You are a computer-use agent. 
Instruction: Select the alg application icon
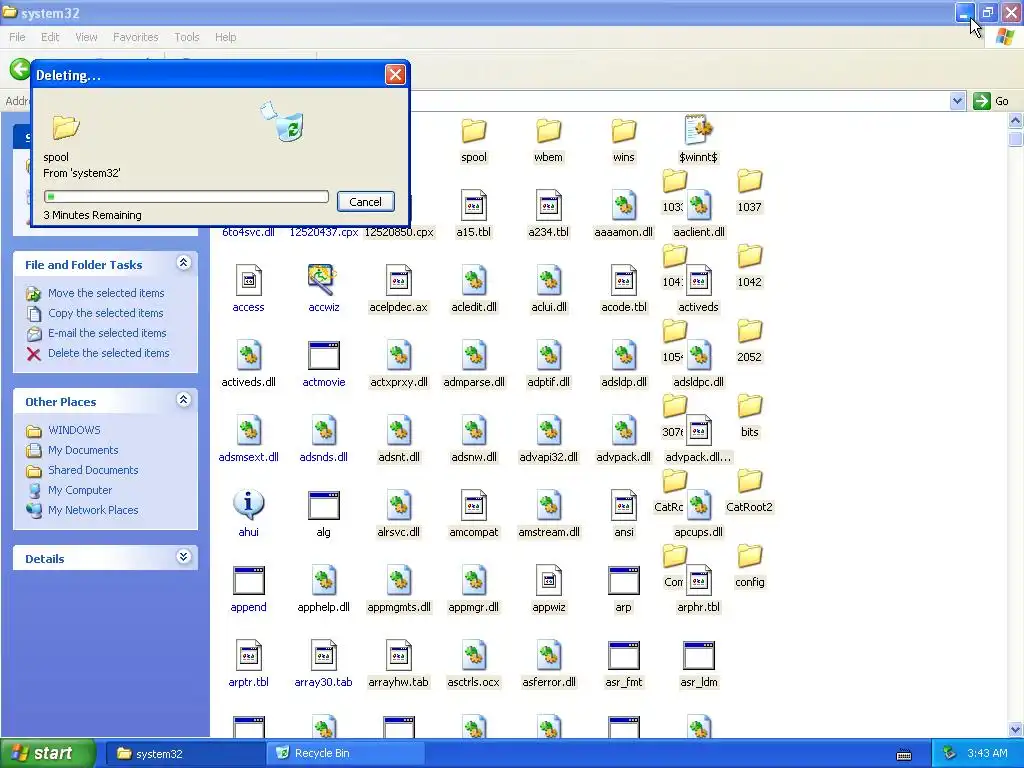click(x=324, y=505)
